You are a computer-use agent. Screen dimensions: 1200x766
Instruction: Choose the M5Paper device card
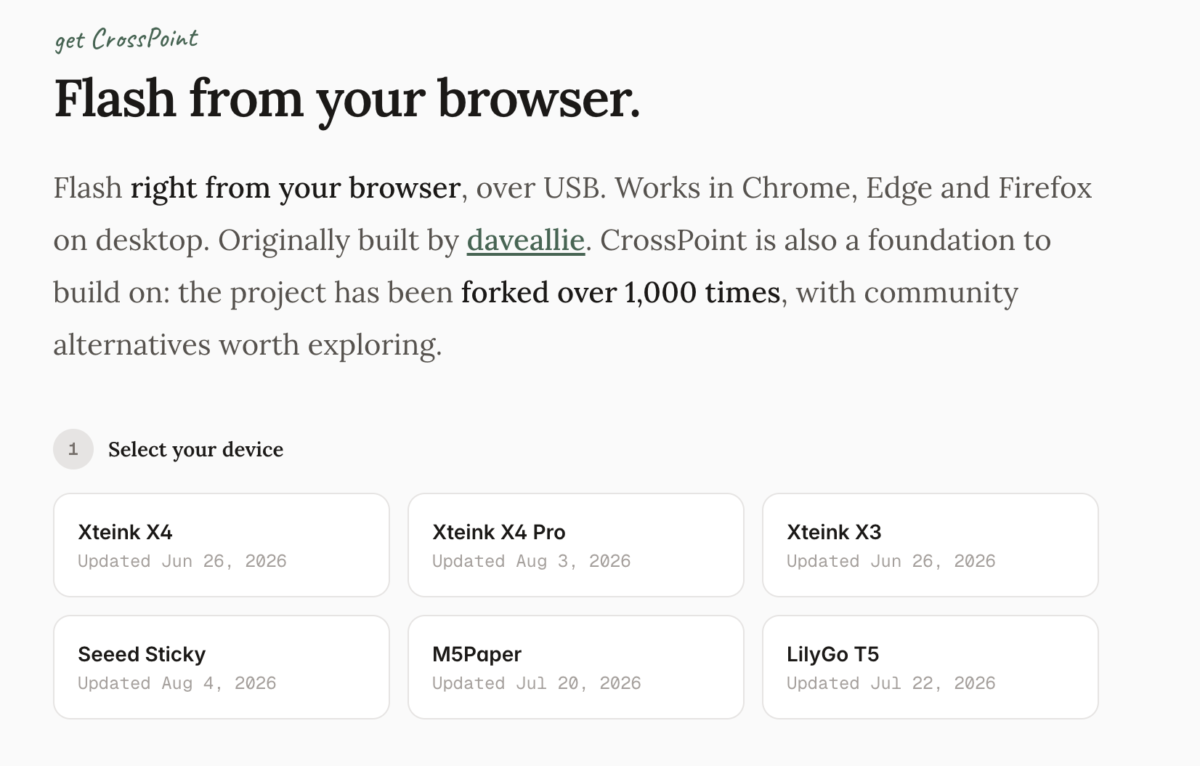tap(576, 667)
